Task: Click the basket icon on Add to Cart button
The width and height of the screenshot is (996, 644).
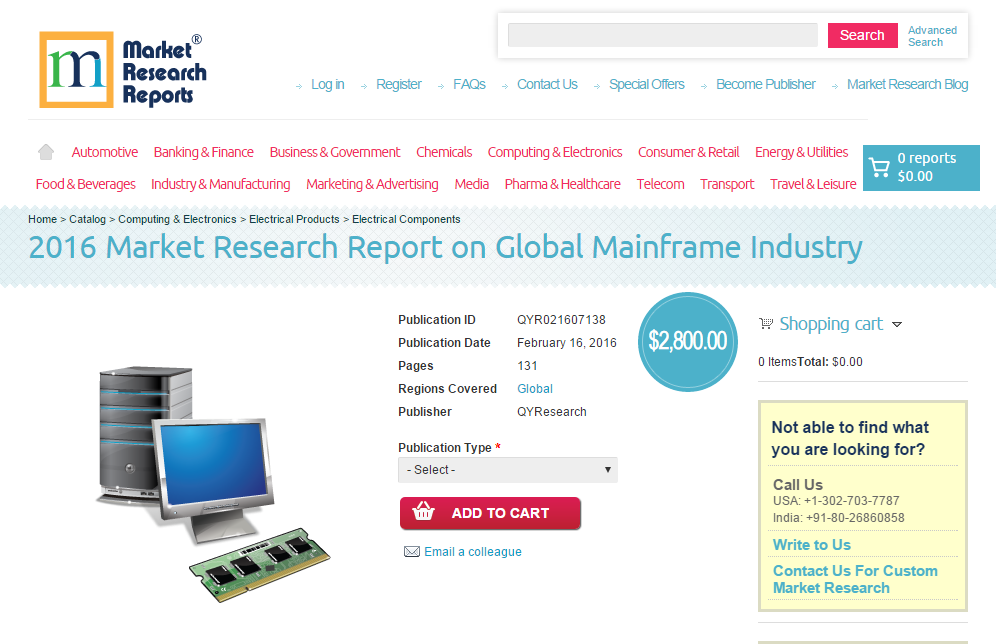Action: pyautogui.click(x=424, y=512)
